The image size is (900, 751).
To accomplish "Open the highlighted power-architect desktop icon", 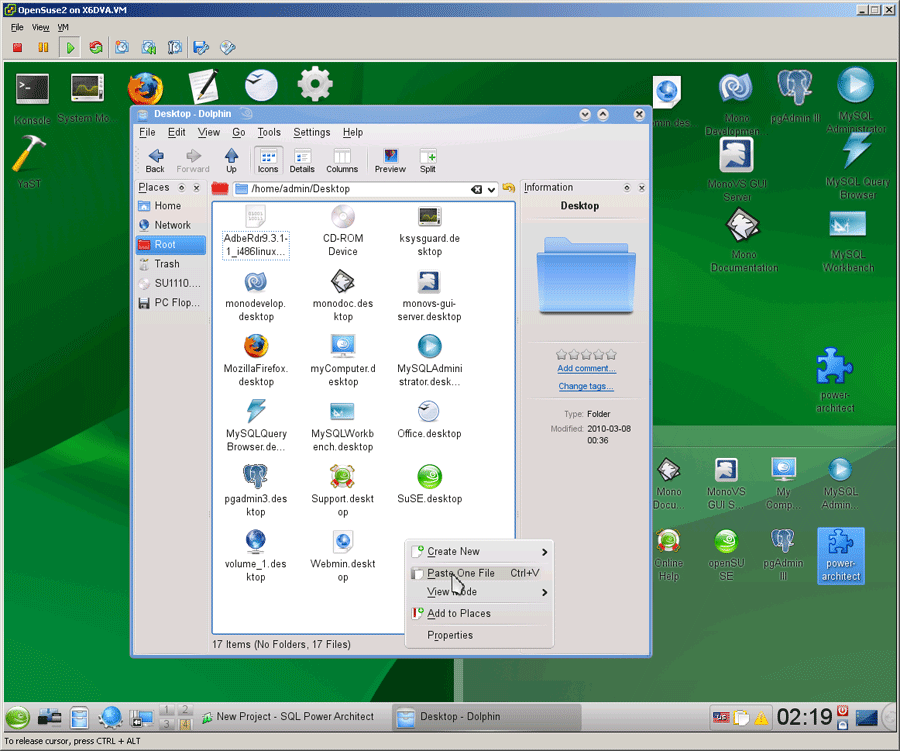I will click(840, 556).
